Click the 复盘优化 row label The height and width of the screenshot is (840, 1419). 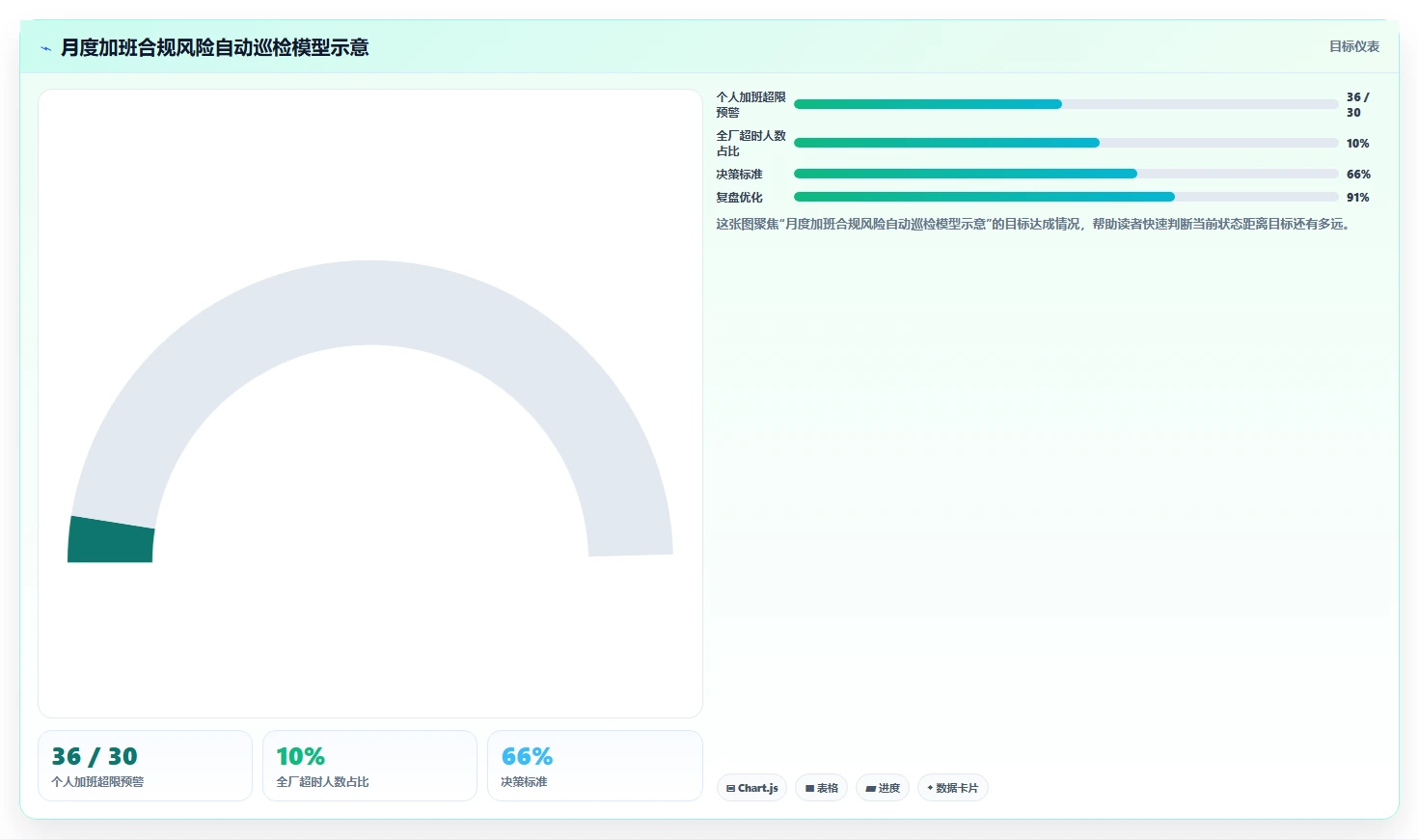click(x=739, y=198)
